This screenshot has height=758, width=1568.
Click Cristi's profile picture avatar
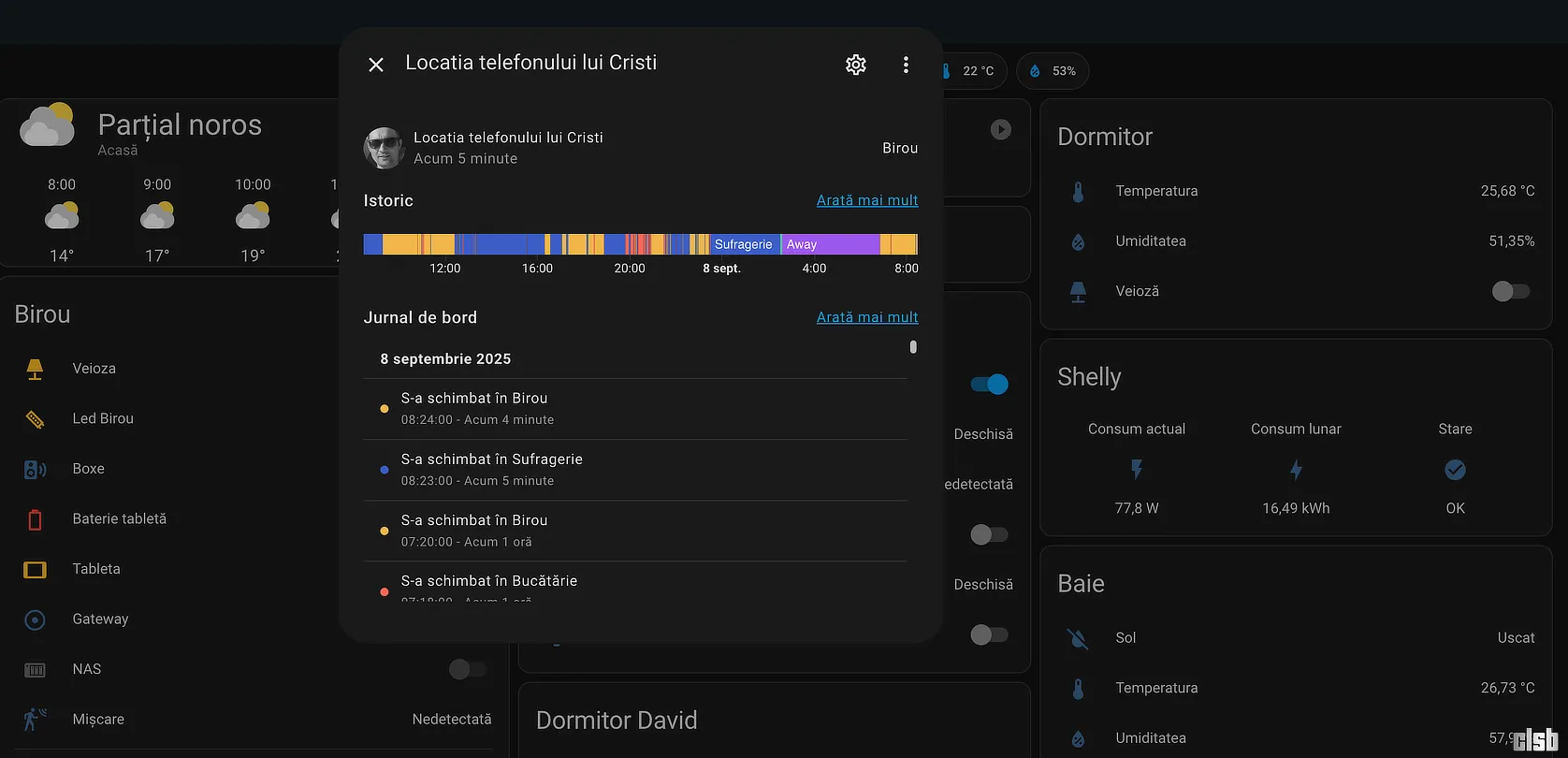click(385, 148)
